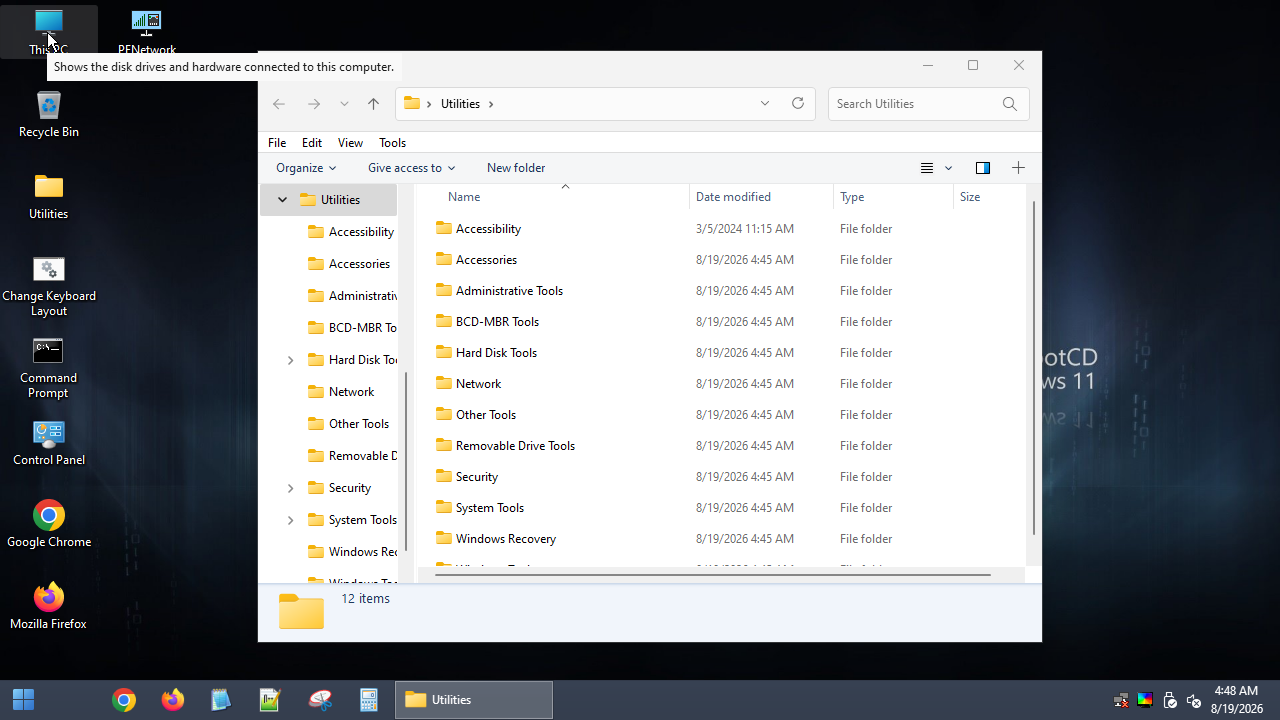Launch the Mozilla Firefox desktop icon
The width and height of the screenshot is (1280, 720).
(x=48, y=606)
